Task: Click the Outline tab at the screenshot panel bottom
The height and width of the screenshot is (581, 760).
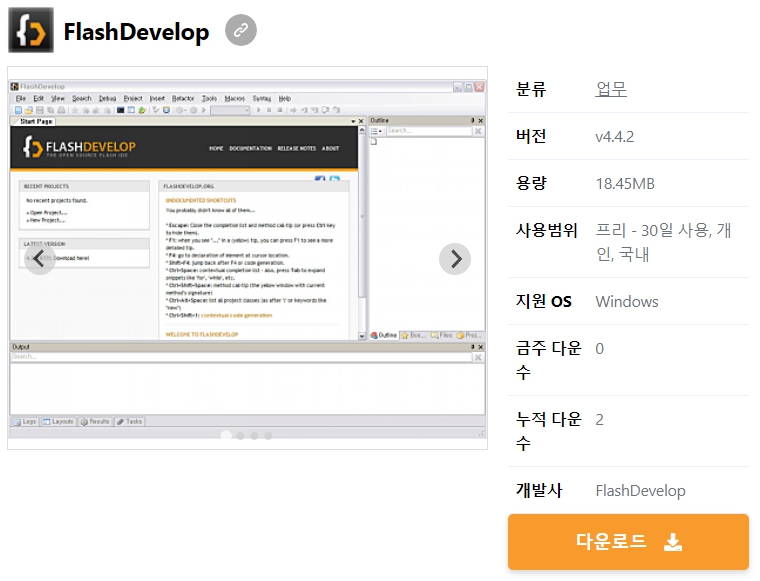Action: (383, 335)
